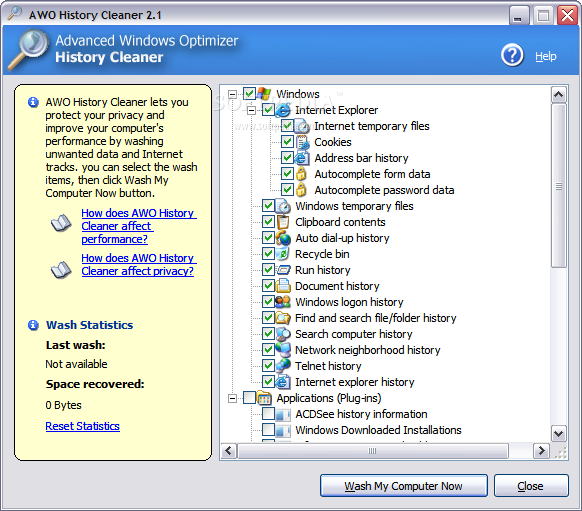Select the Auto dial-up history row label

342,238
